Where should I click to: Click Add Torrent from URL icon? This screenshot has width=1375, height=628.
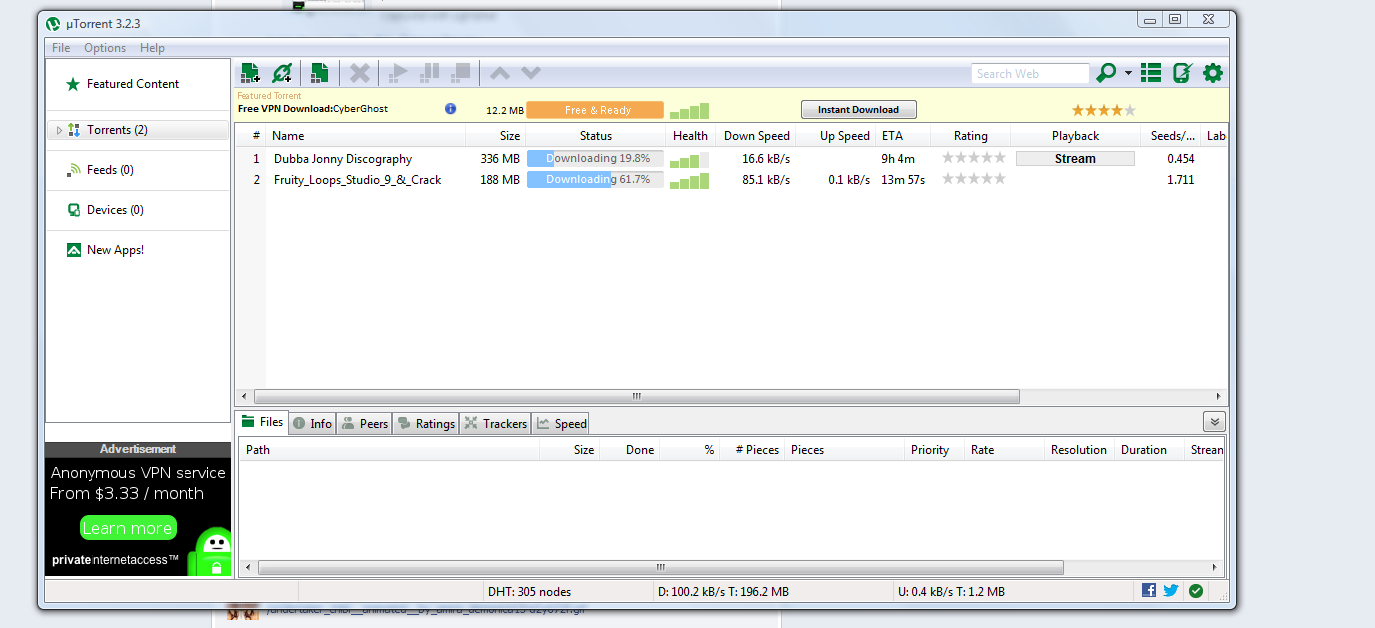click(282, 73)
